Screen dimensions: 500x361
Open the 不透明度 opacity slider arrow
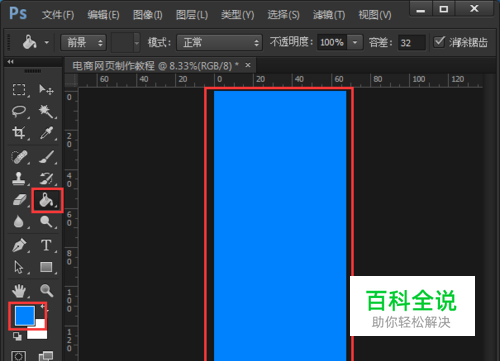[355, 43]
